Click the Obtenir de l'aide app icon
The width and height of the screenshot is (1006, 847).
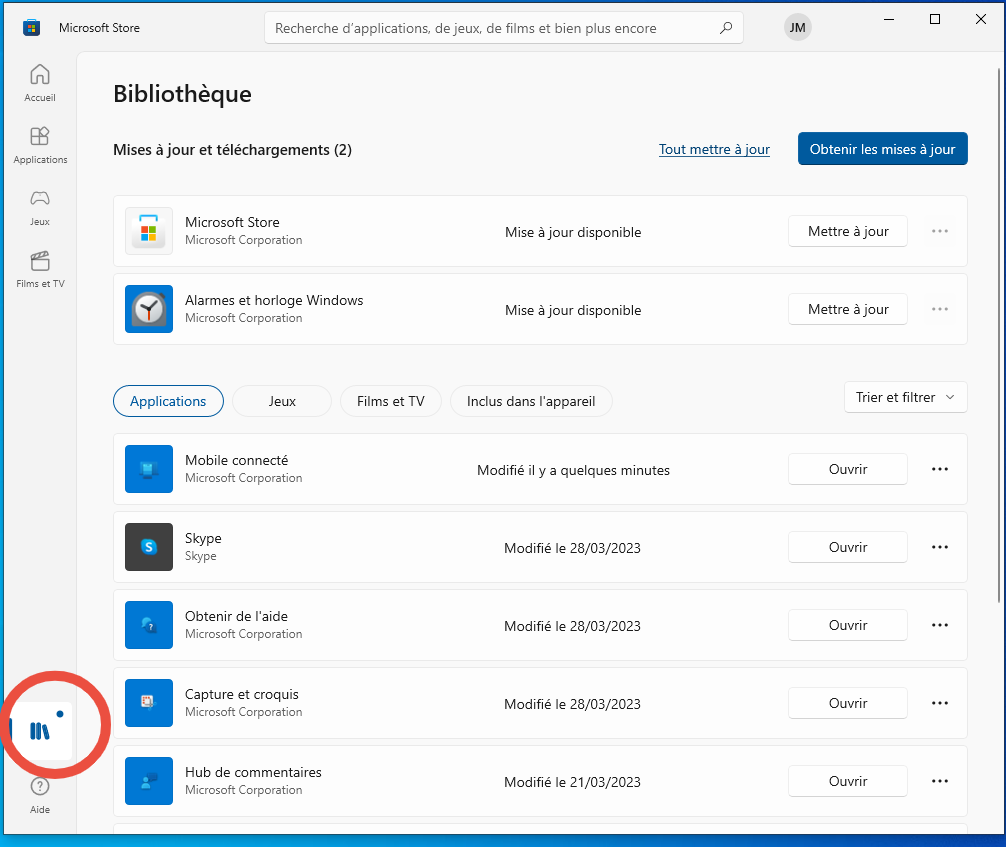[149, 625]
